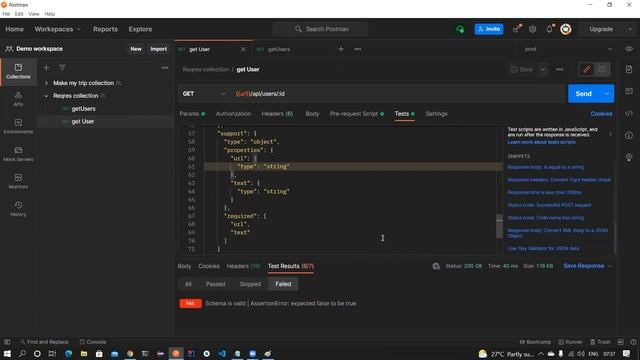Image resolution: width=640 pixels, height=360 pixels.
Task: Open the File menu
Action: (6, 14)
